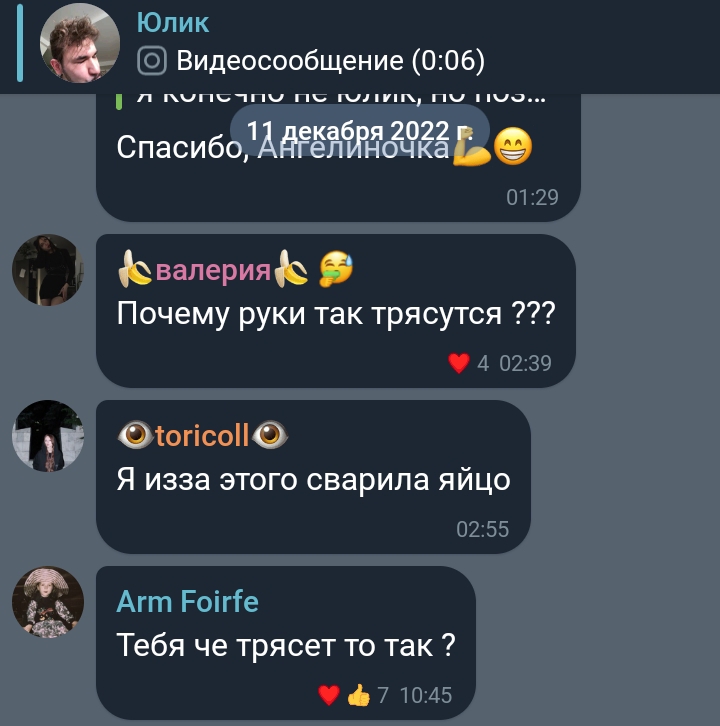Click the video message camera icon in header
720x726 pixels.
tap(151, 61)
